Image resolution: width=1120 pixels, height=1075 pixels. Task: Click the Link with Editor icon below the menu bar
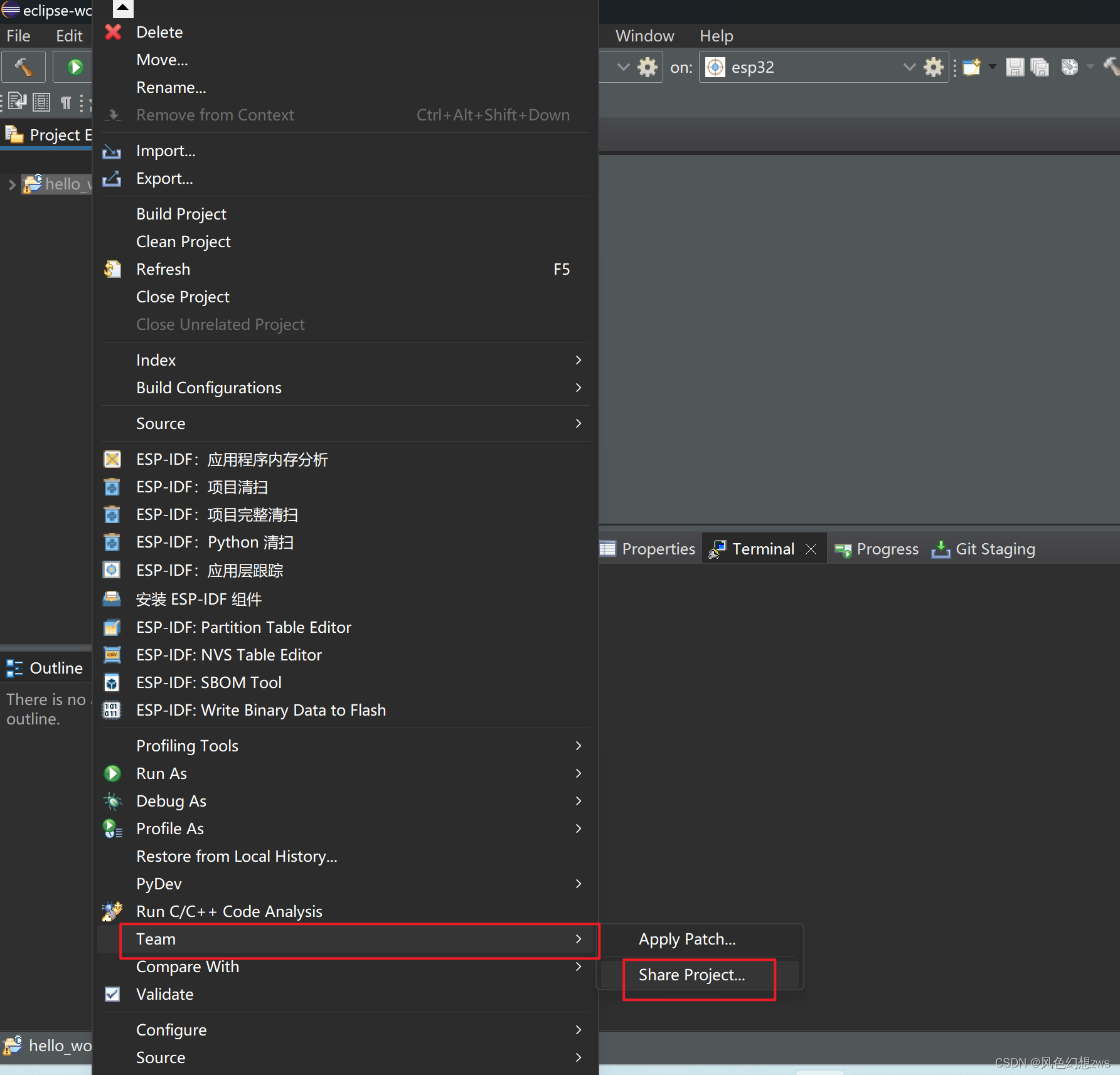point(16,102)
